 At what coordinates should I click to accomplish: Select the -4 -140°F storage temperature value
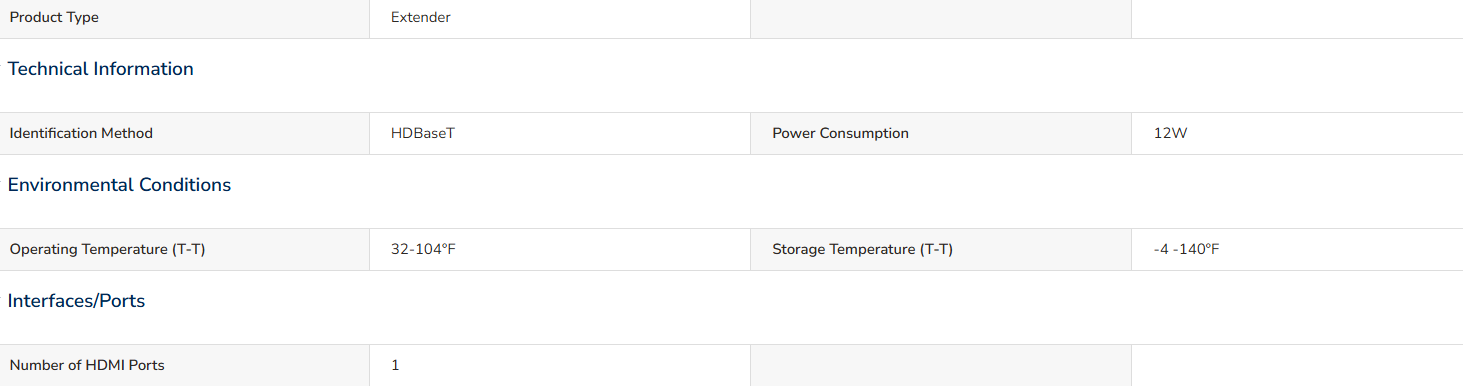point(1186,249)
